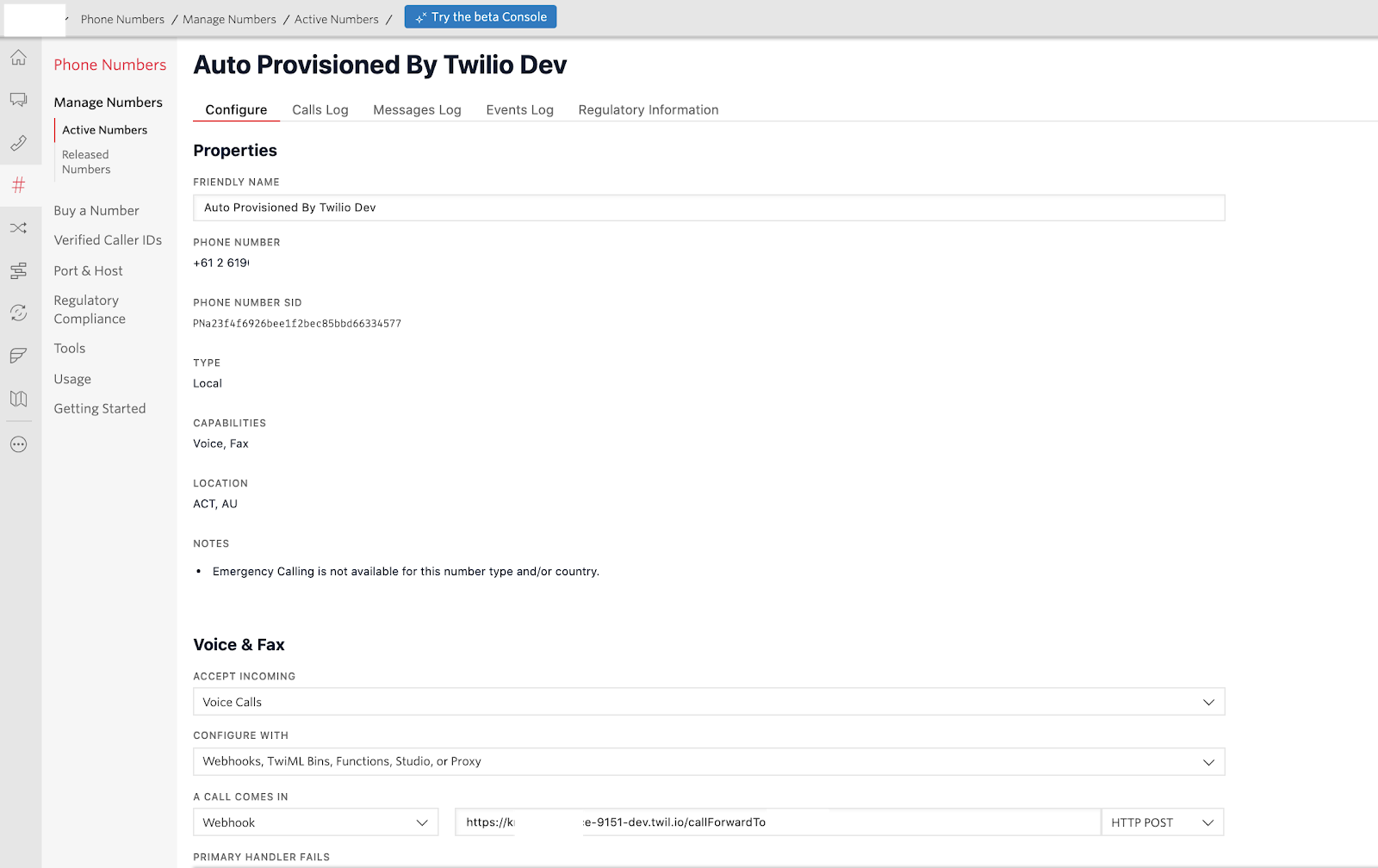Expand the Configure With dropdown

pos(709,761)
